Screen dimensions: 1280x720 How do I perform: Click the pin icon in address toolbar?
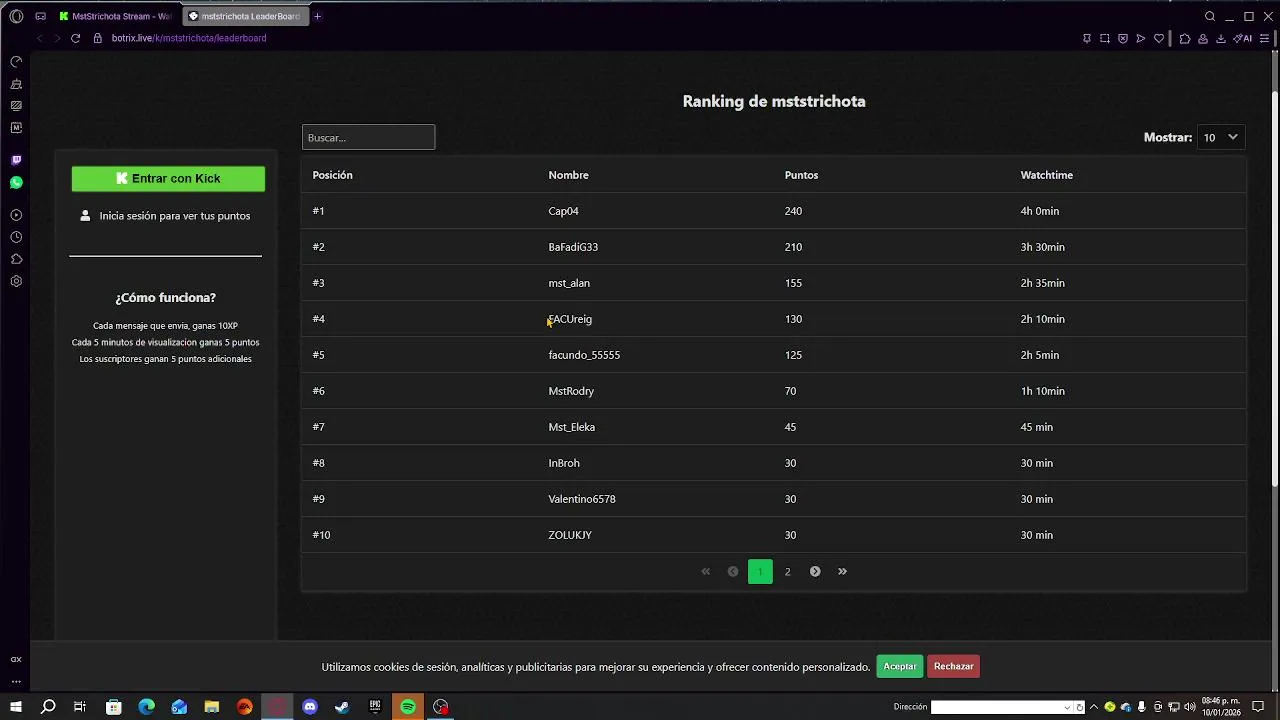[1087, 38]
